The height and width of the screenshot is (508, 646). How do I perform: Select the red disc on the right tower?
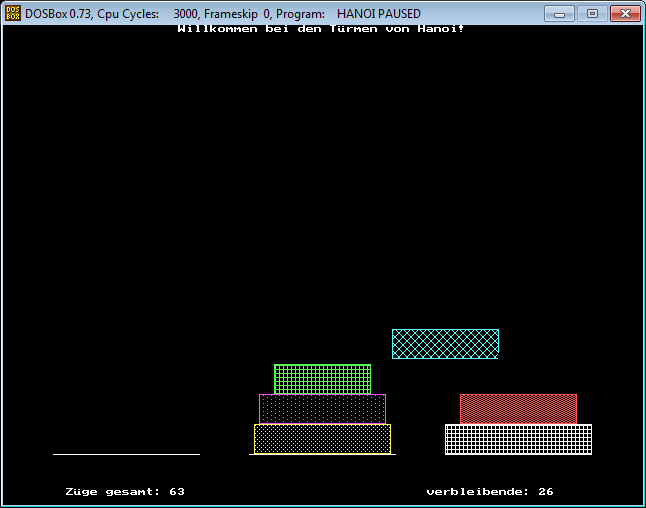518,408
